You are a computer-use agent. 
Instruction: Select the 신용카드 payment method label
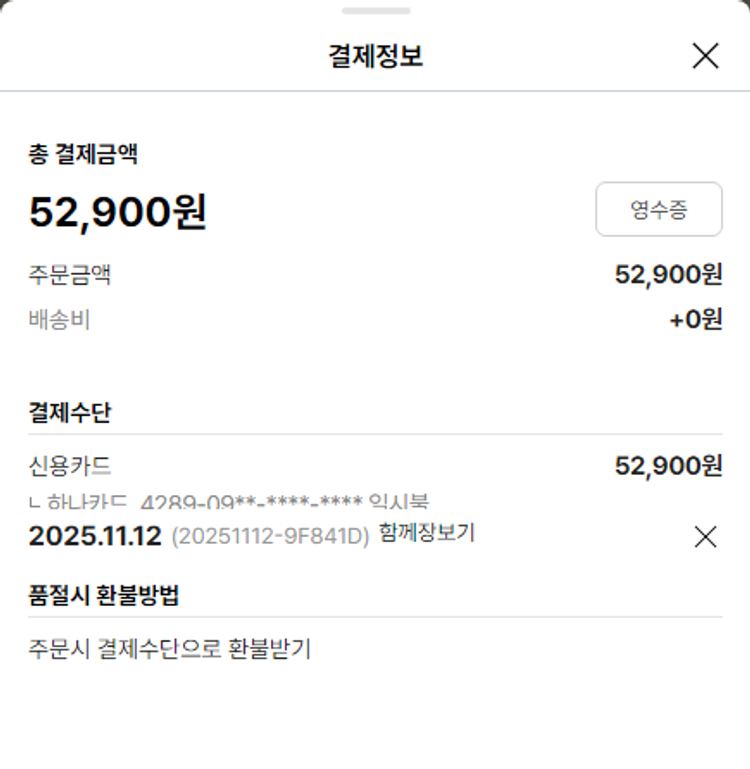coord(69,465)
